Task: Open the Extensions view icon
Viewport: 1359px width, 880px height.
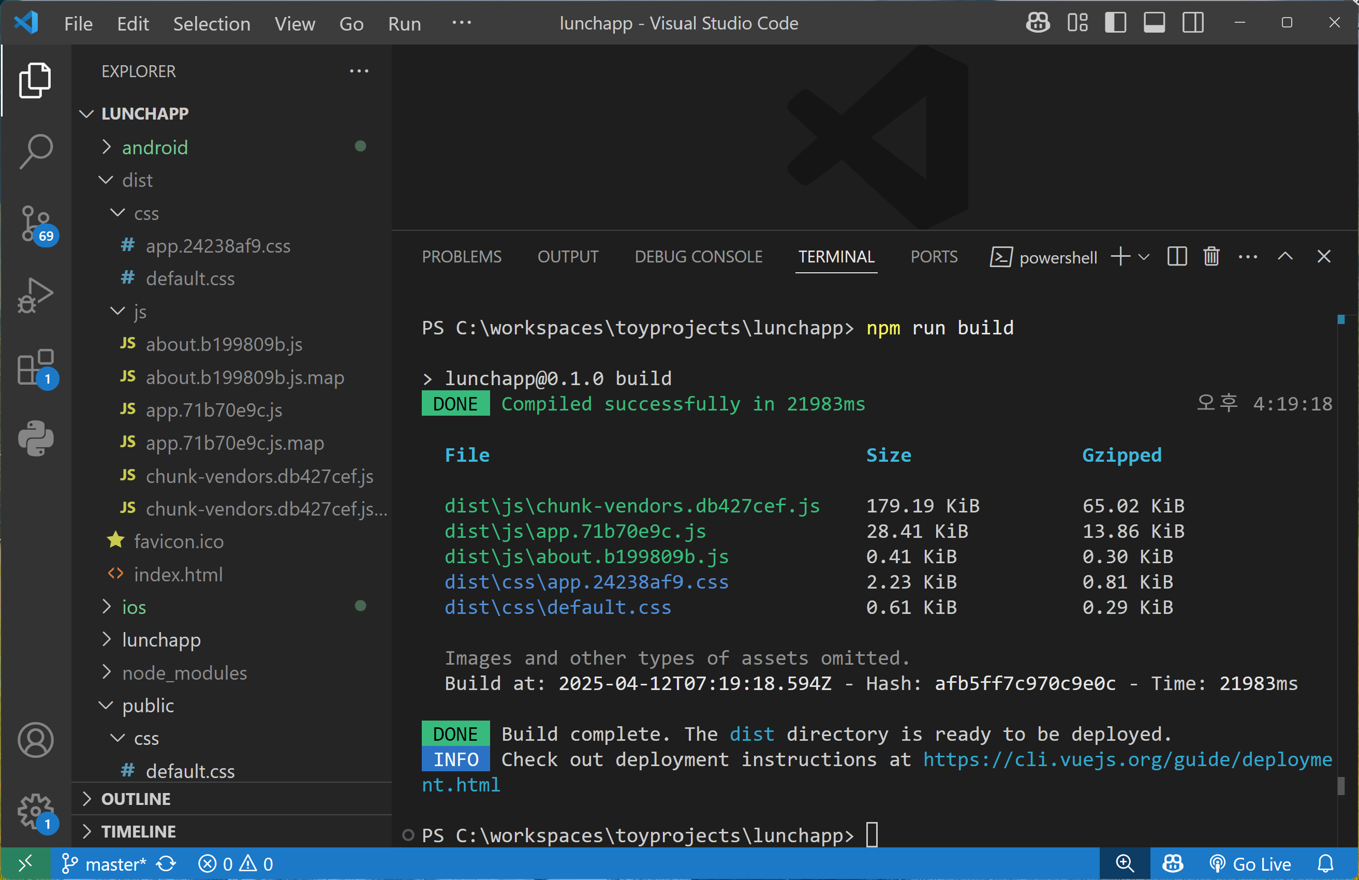Action: tap(37, 368)
